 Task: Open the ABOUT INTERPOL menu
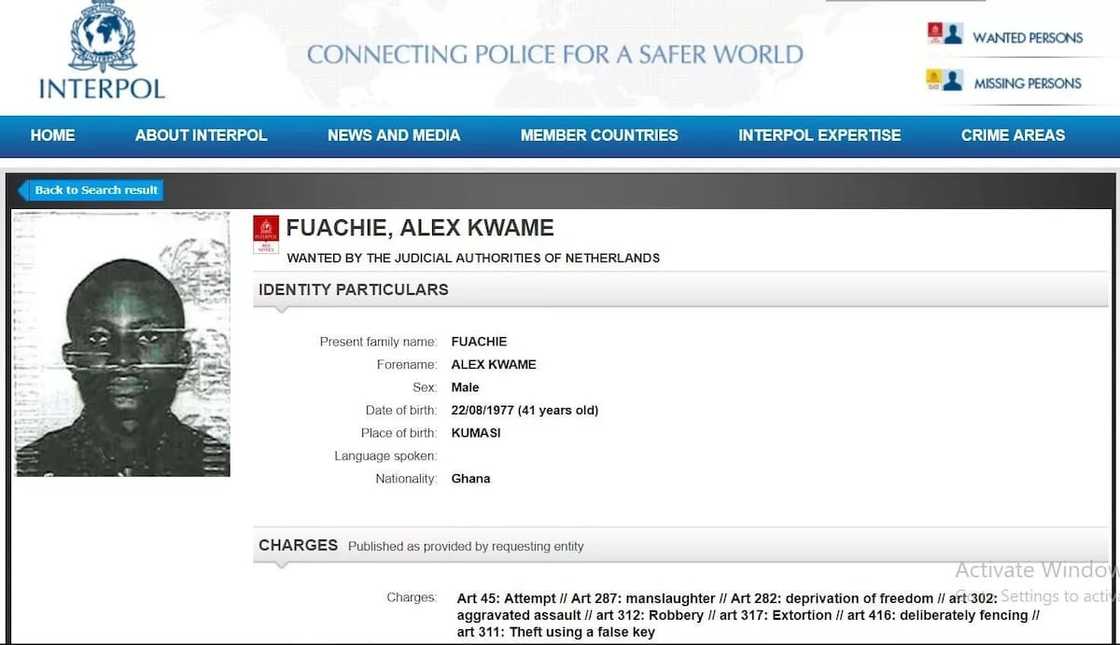point(200,135)
